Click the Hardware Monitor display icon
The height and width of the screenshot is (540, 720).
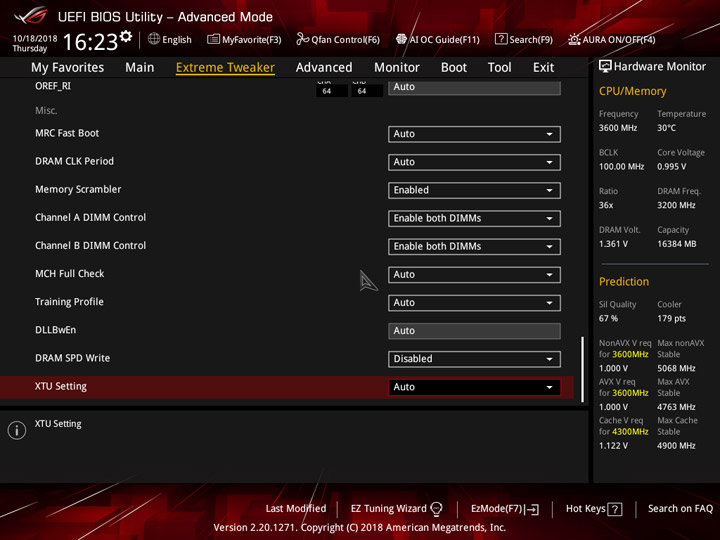pyautogui.click(x=605, y=67)
